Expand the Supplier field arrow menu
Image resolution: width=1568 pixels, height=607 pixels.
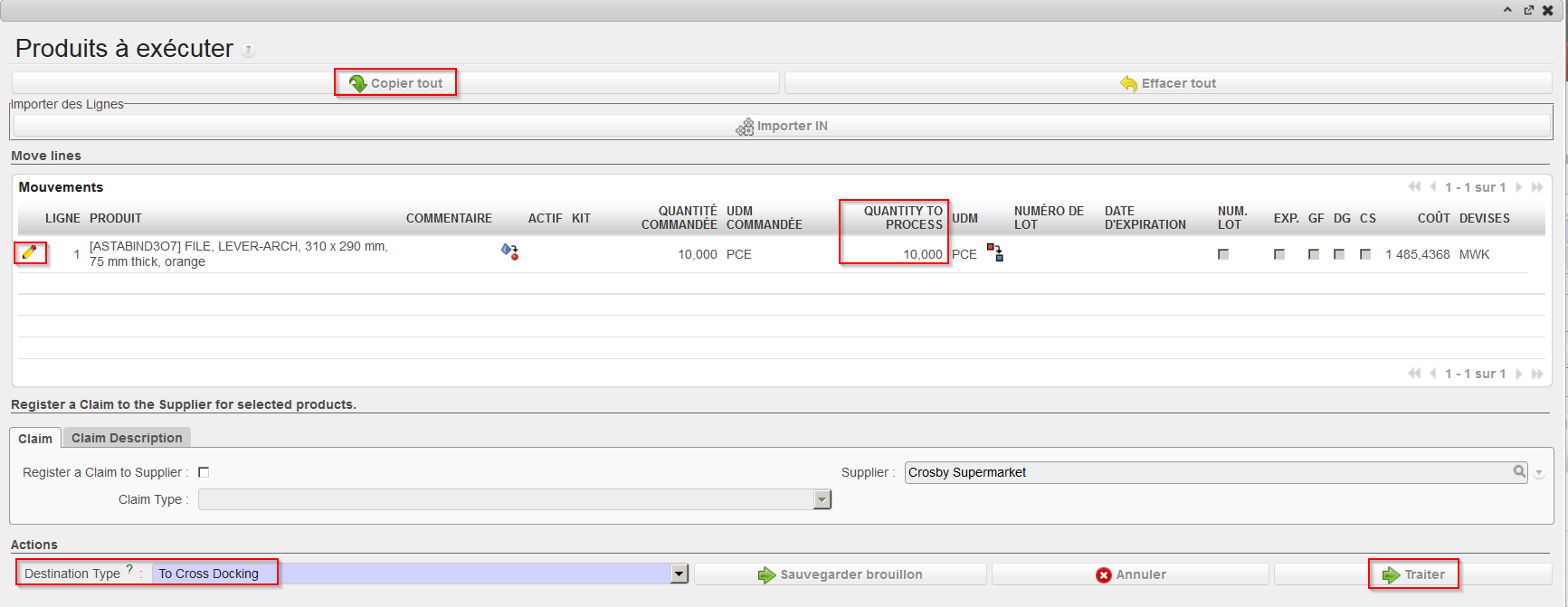[1539, 473]
